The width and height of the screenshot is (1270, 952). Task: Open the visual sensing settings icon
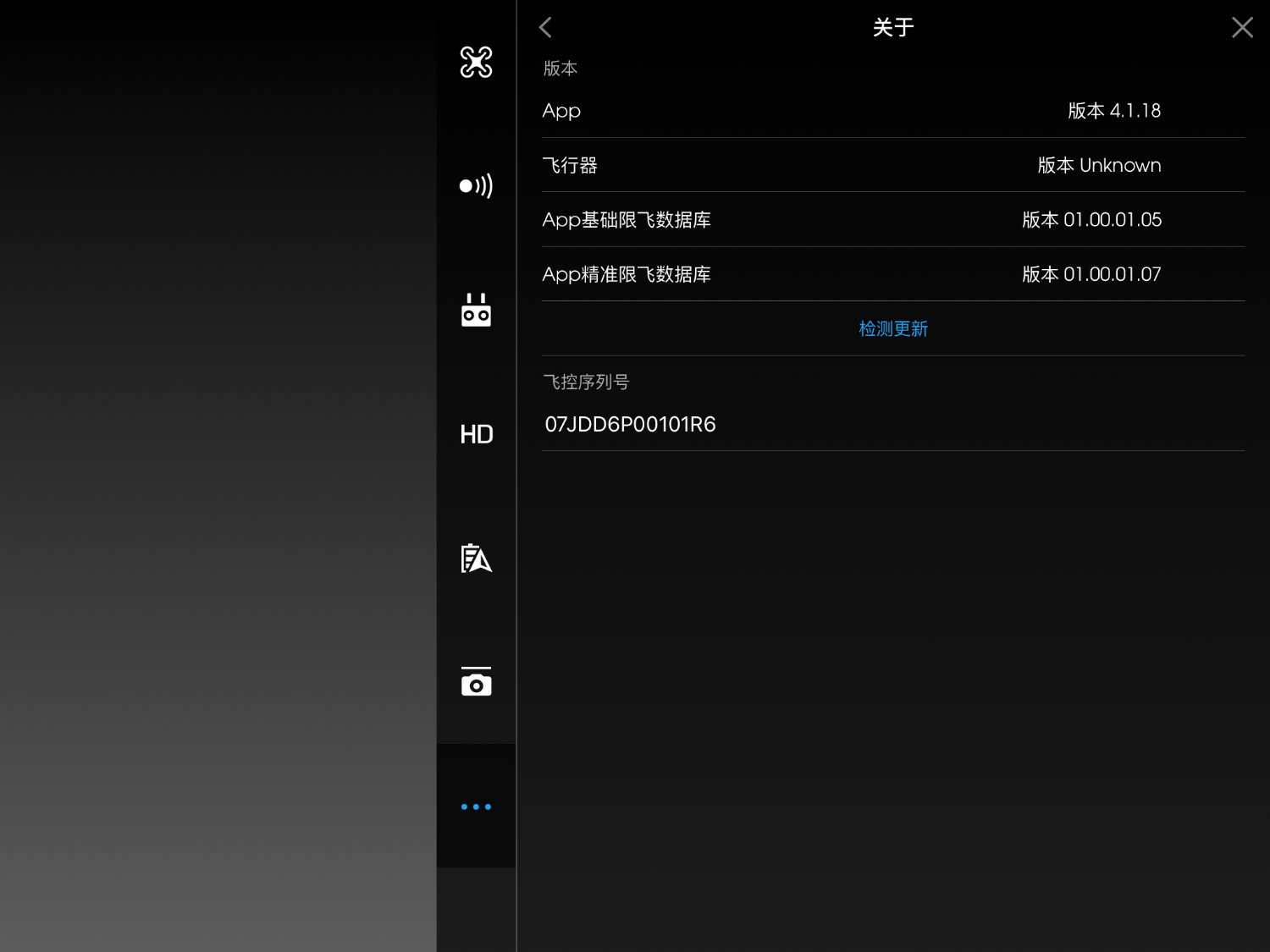coord(476,185)
